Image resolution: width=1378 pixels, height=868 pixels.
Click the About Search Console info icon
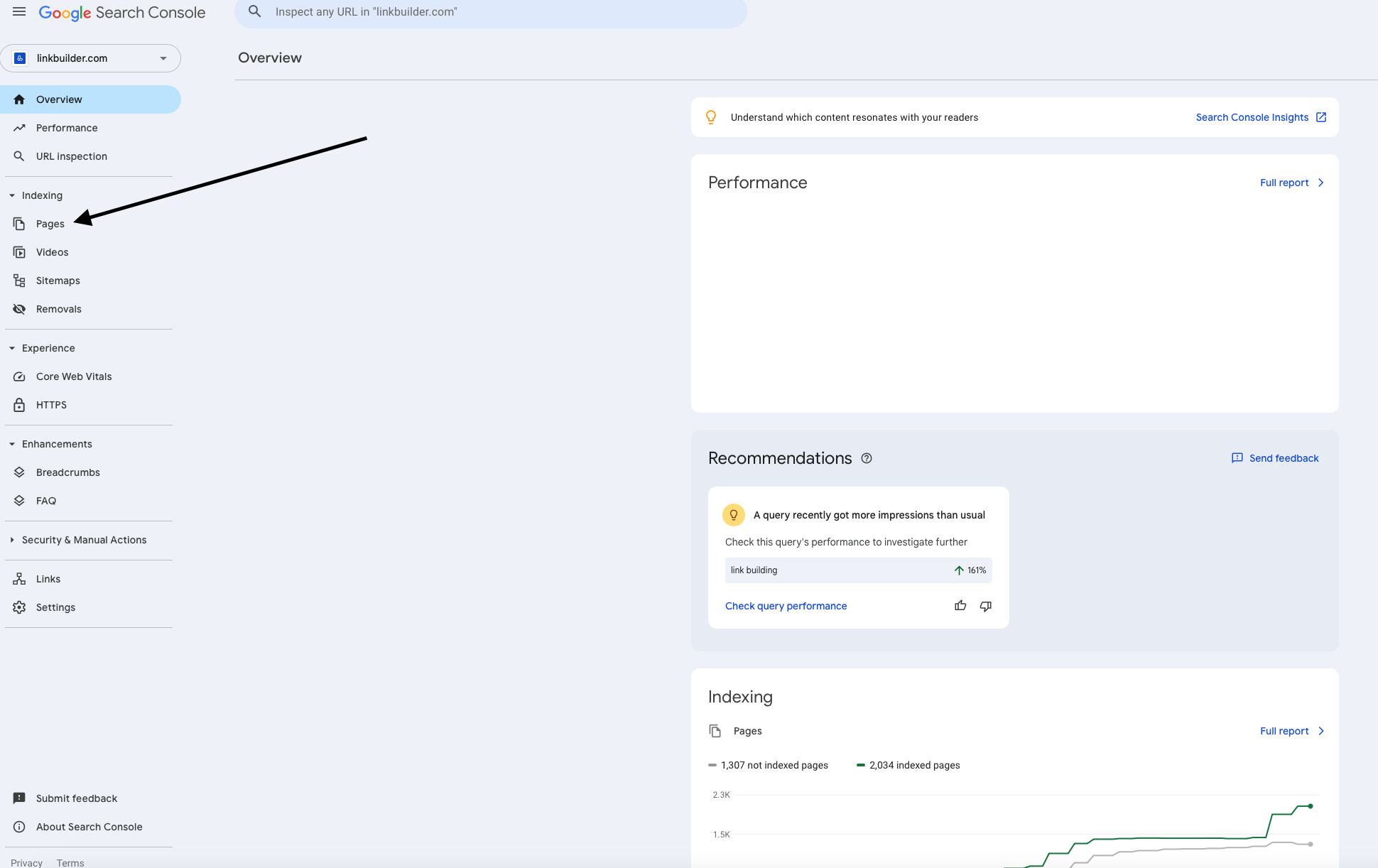(19, 827)
